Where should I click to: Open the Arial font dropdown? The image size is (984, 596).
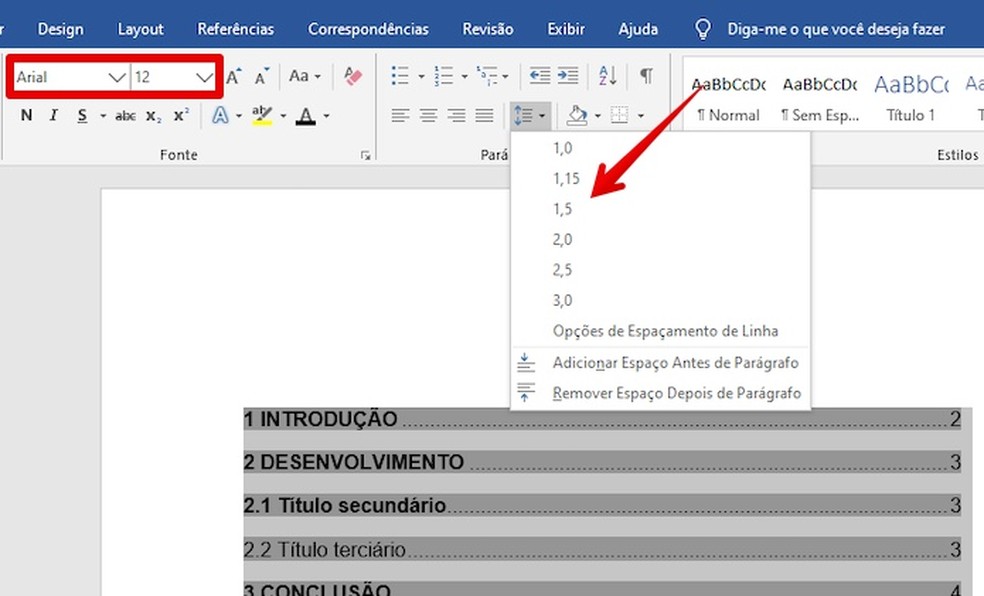pyautogui.click(x=117, y=77)
